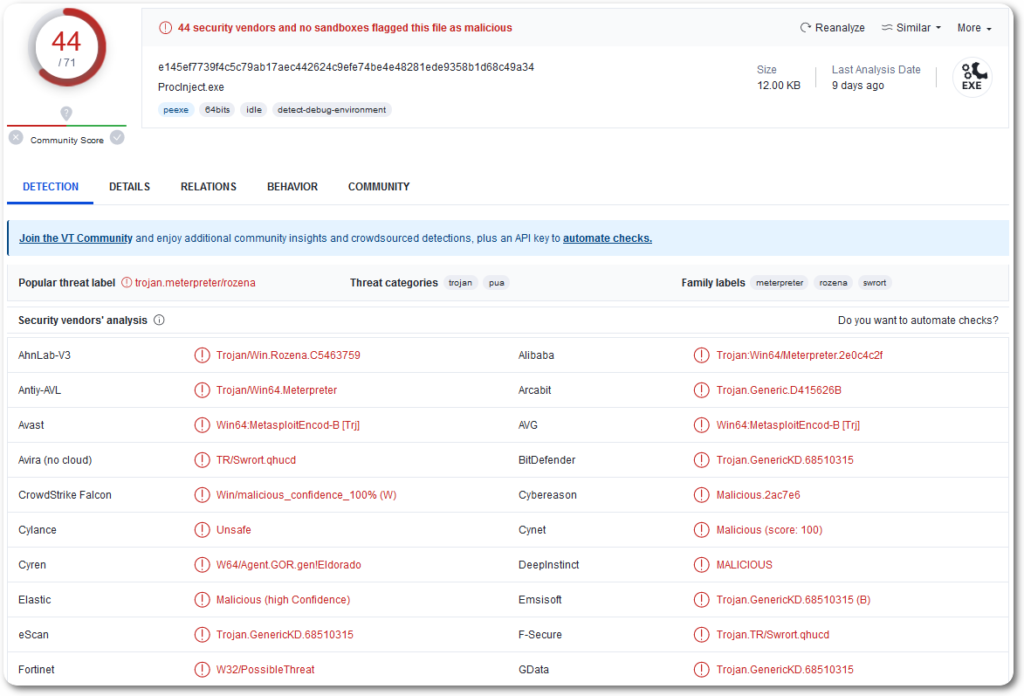Go to the Details tab
1024x696 pixels.
click(x=129, y=187)
